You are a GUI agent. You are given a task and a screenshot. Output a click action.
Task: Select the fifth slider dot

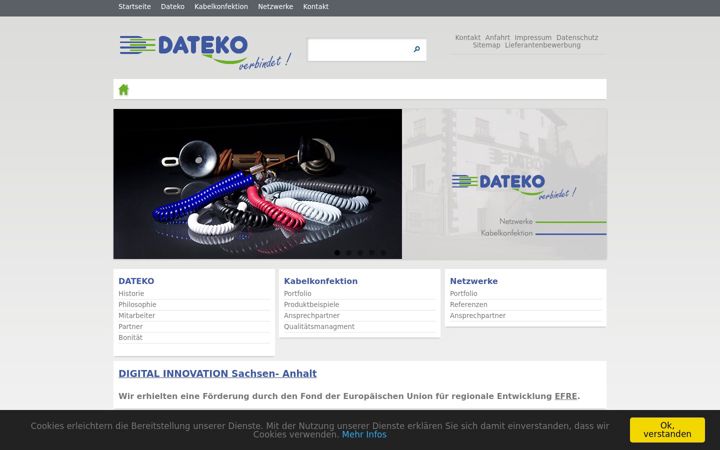click(x=383, y=253)
